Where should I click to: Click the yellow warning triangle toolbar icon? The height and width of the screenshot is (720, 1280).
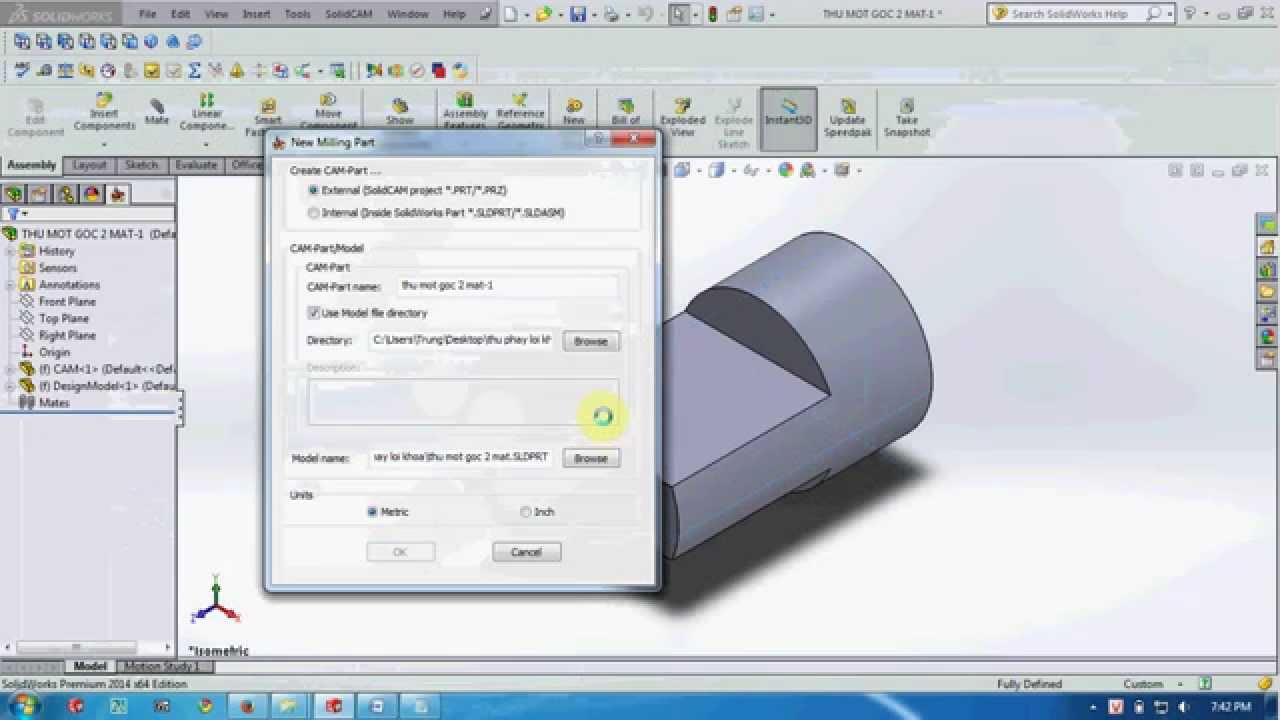(x=237, y=71)
